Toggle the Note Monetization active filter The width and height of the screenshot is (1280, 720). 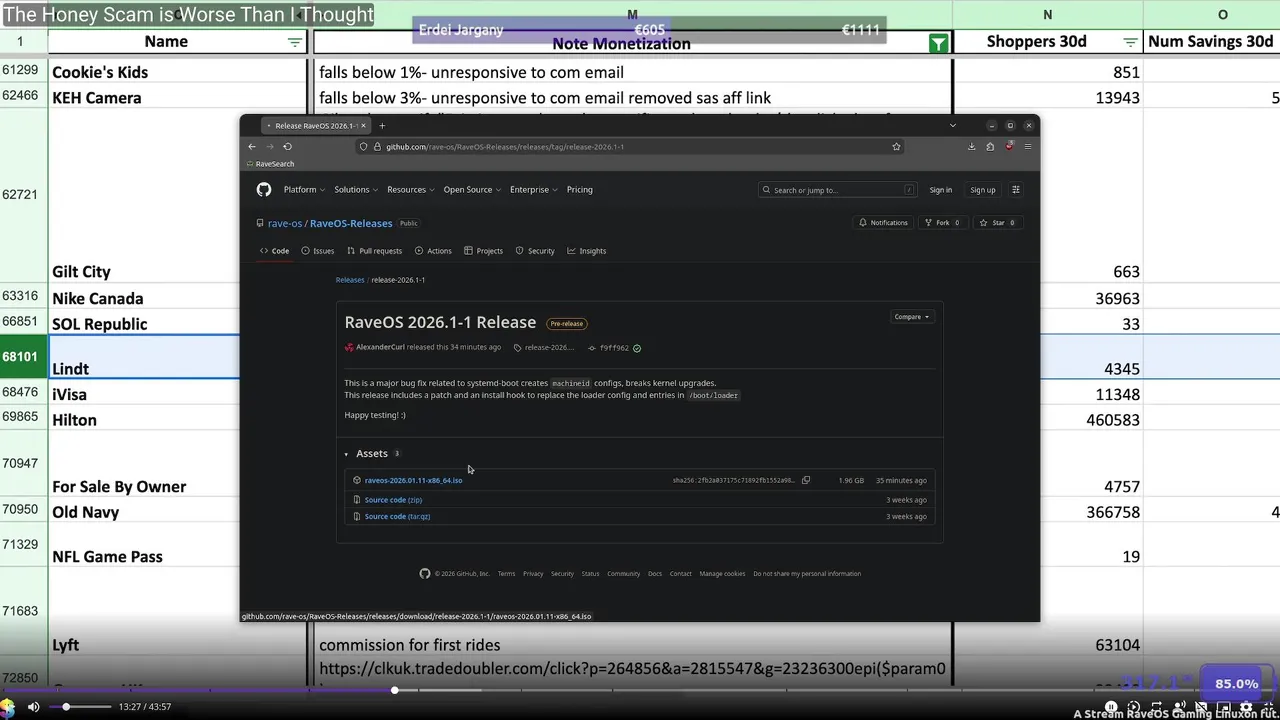pyautogui.click(x=938, y=43)
